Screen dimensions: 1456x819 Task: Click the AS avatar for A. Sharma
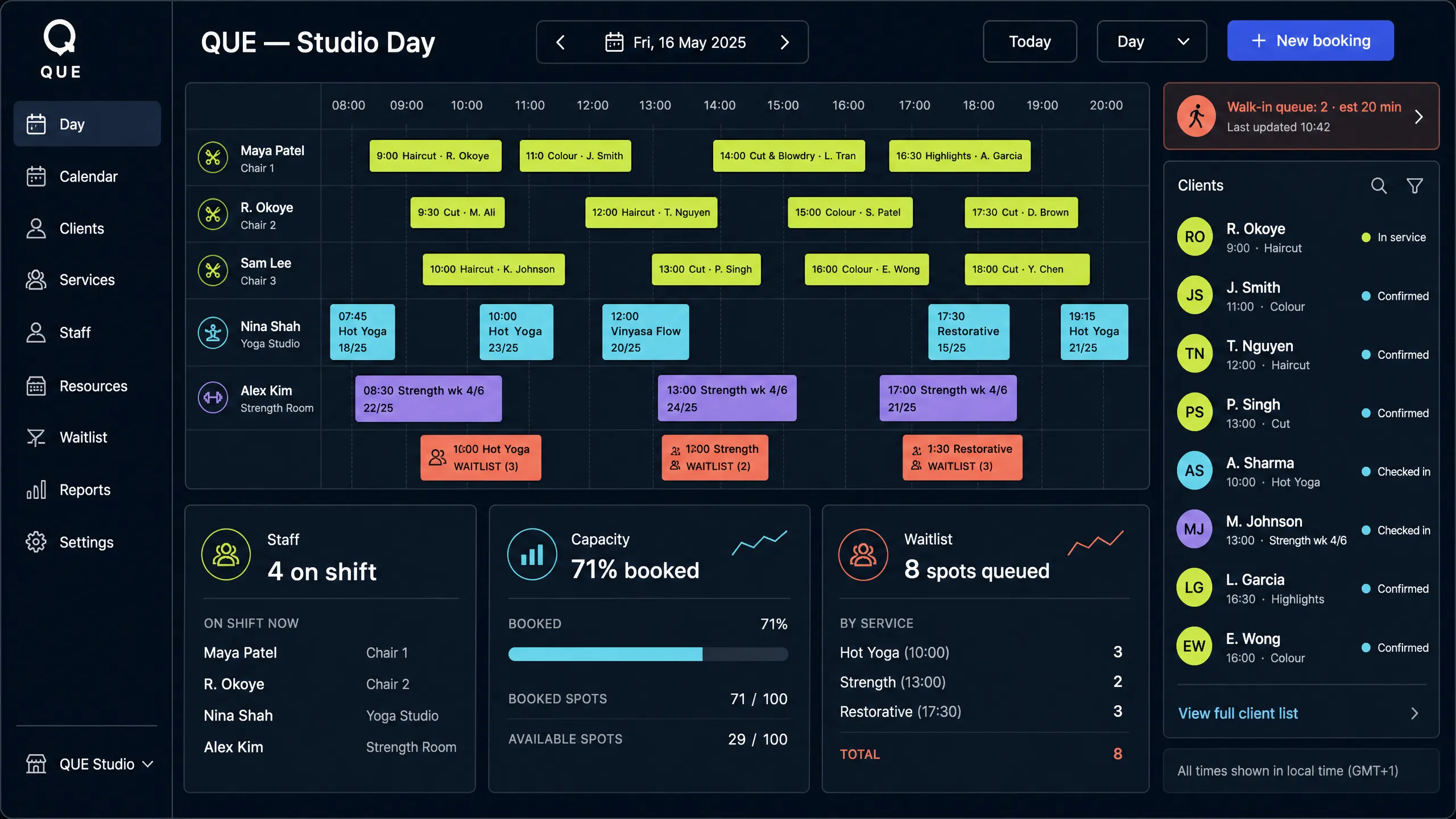pos(1194,471)
